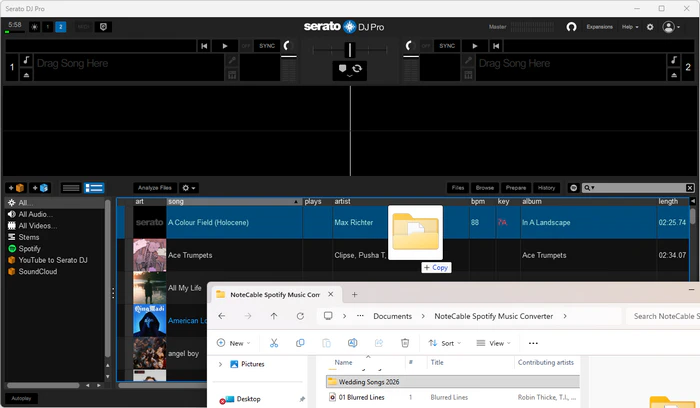Play deck 1
This screenshot has height=408, width=700.
point(225,46)
